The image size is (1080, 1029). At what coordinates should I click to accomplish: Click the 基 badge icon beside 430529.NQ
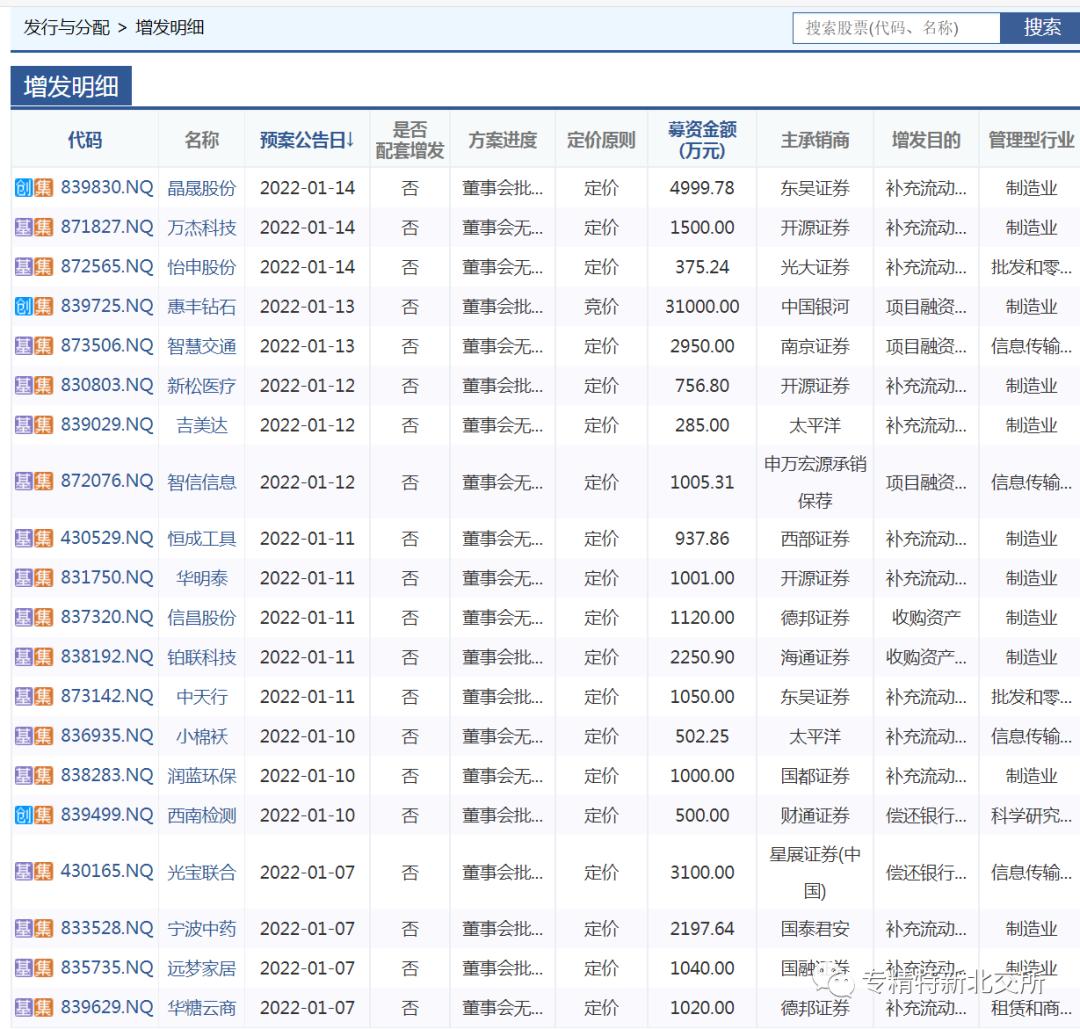click(x=24, y=538)
